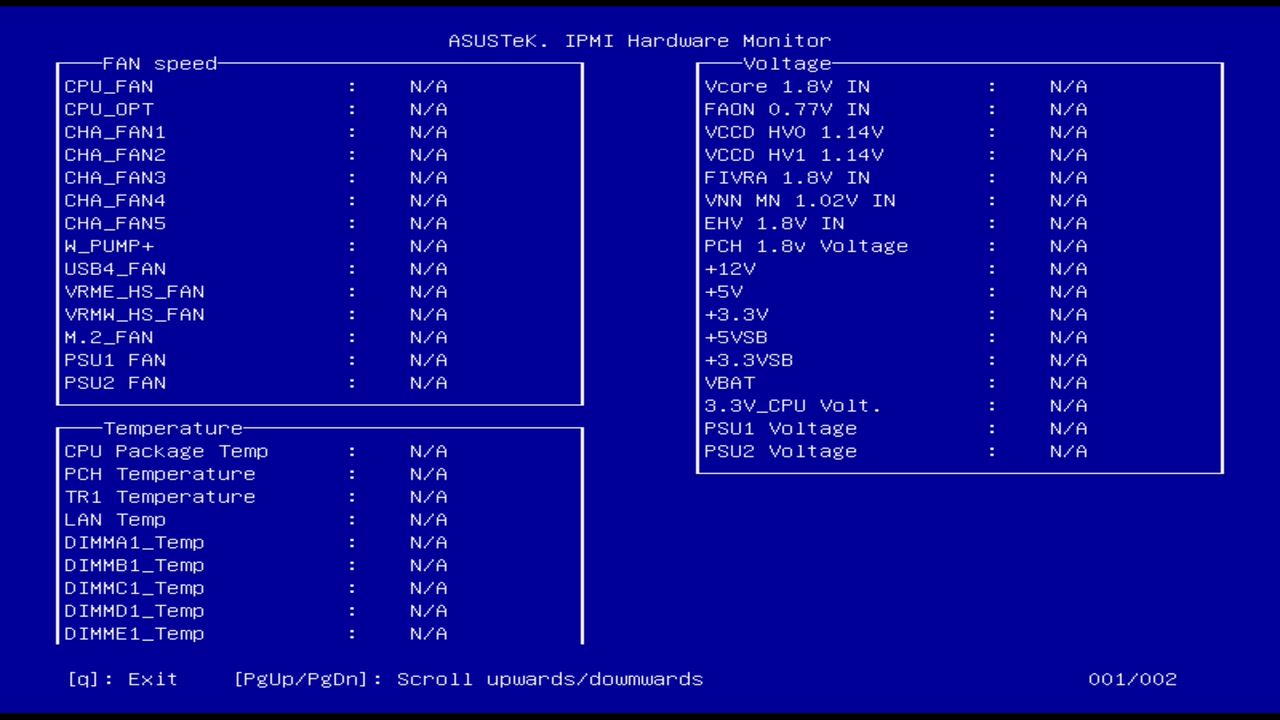Click the Temperature section header

172,428
